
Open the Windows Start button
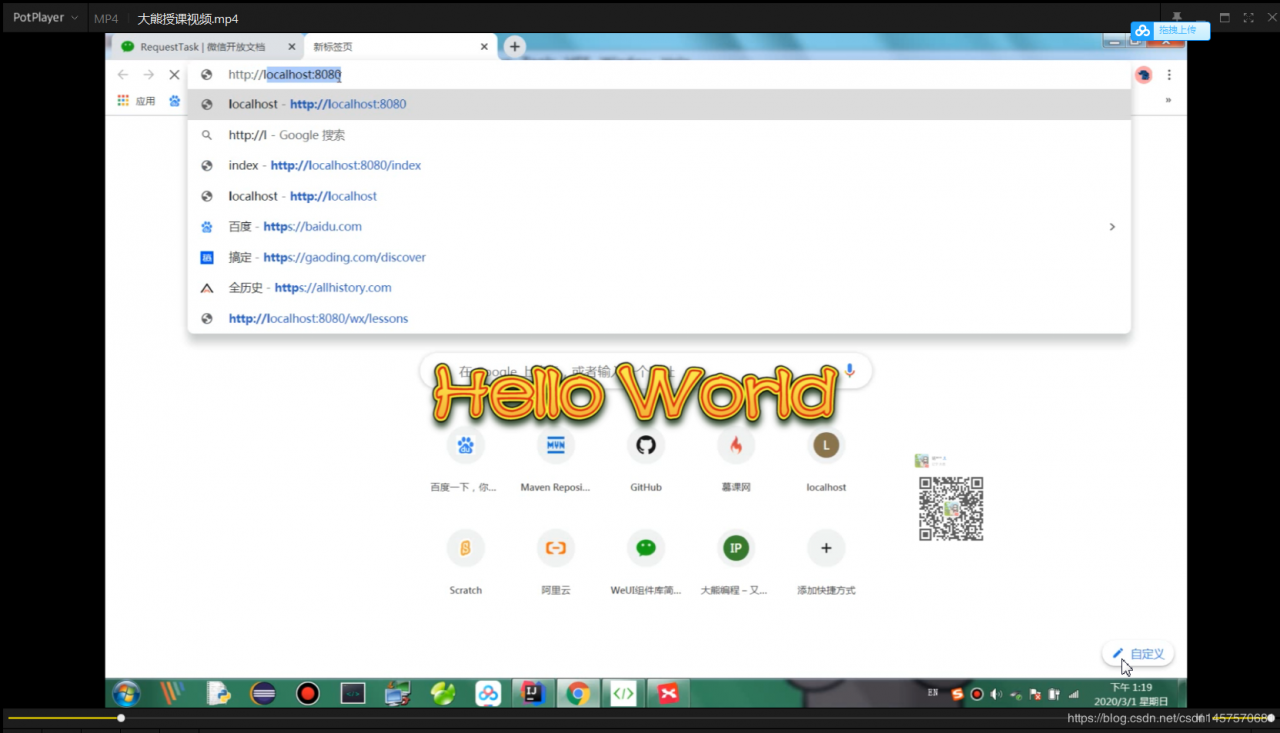[x=127, y=693]
